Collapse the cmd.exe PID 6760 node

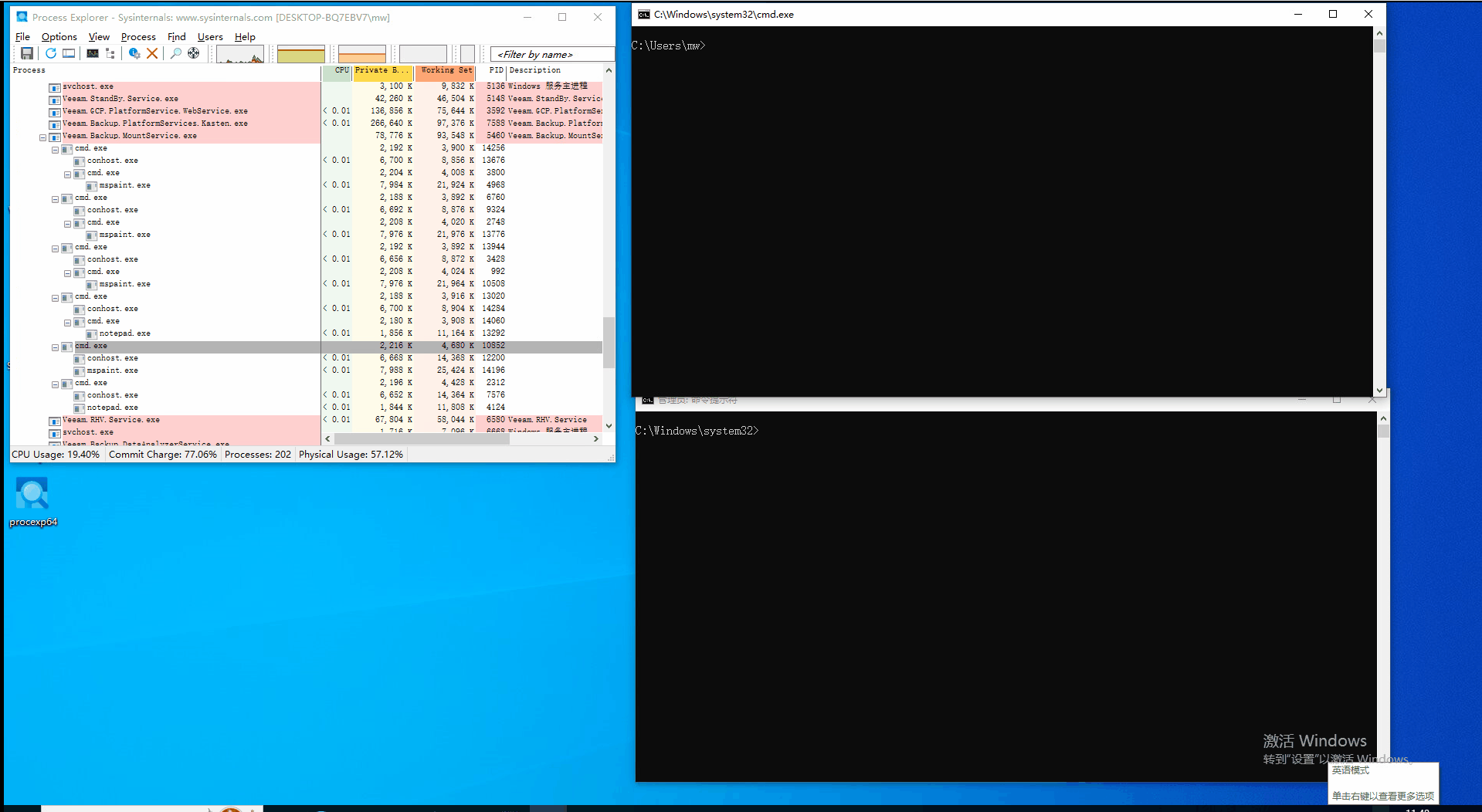coord(55,199)
